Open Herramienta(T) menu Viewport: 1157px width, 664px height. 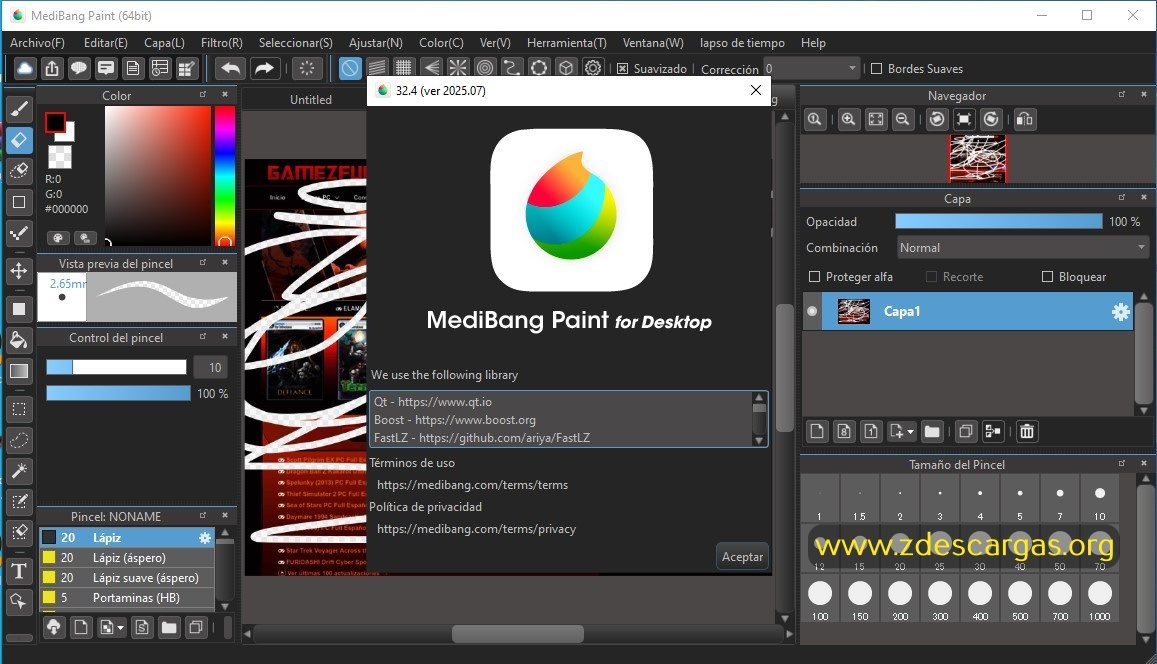[567, 43]
